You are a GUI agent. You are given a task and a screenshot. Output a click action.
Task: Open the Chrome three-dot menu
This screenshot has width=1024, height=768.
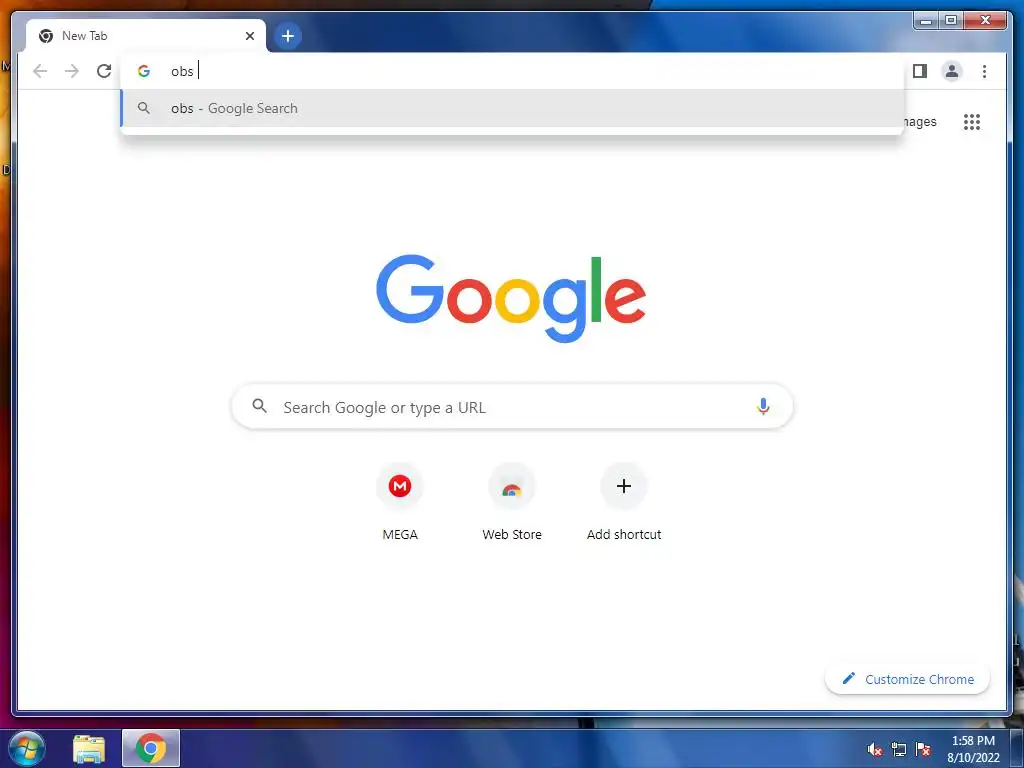[984, 71]
